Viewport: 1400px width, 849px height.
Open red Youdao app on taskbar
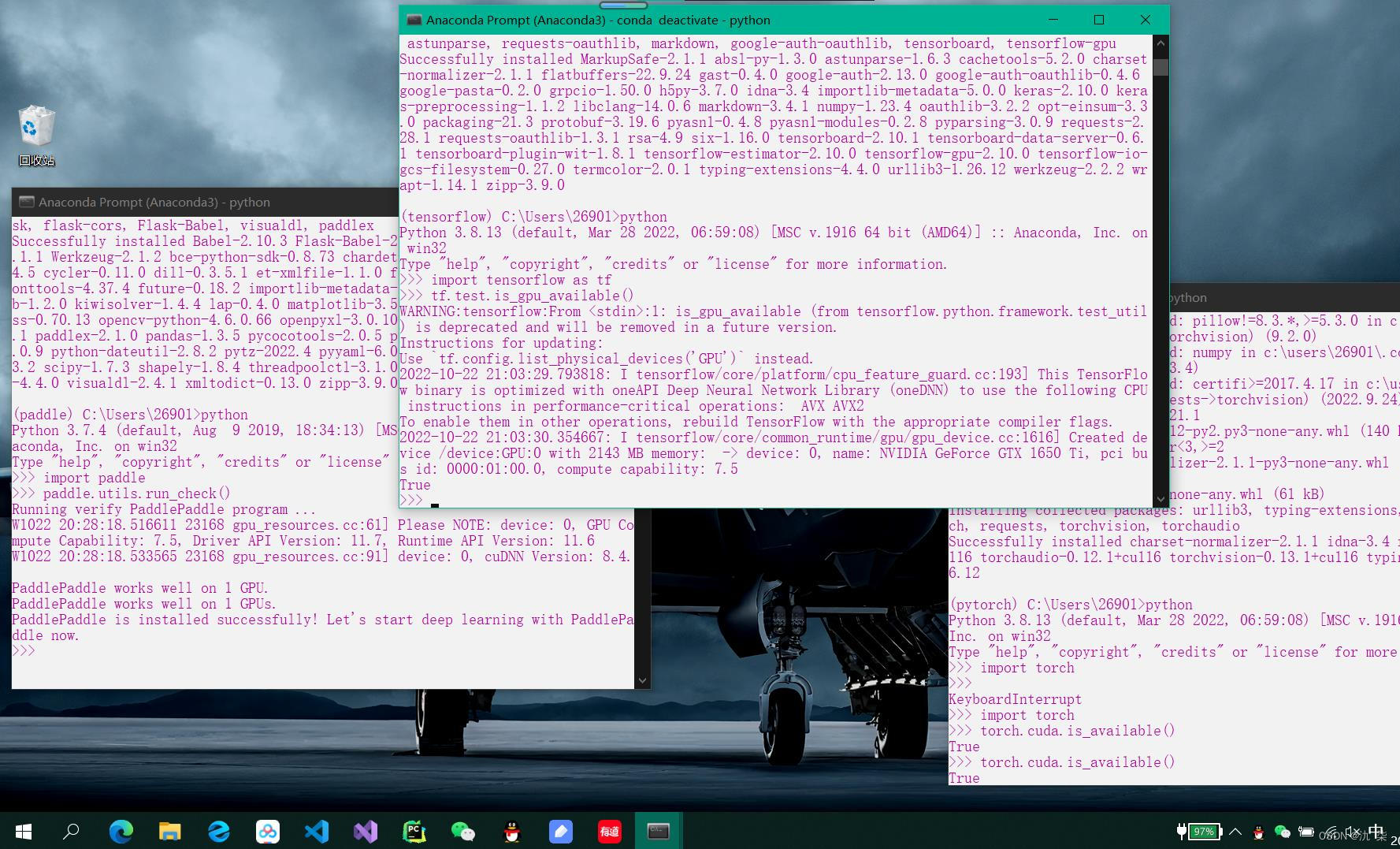[609, 831]
